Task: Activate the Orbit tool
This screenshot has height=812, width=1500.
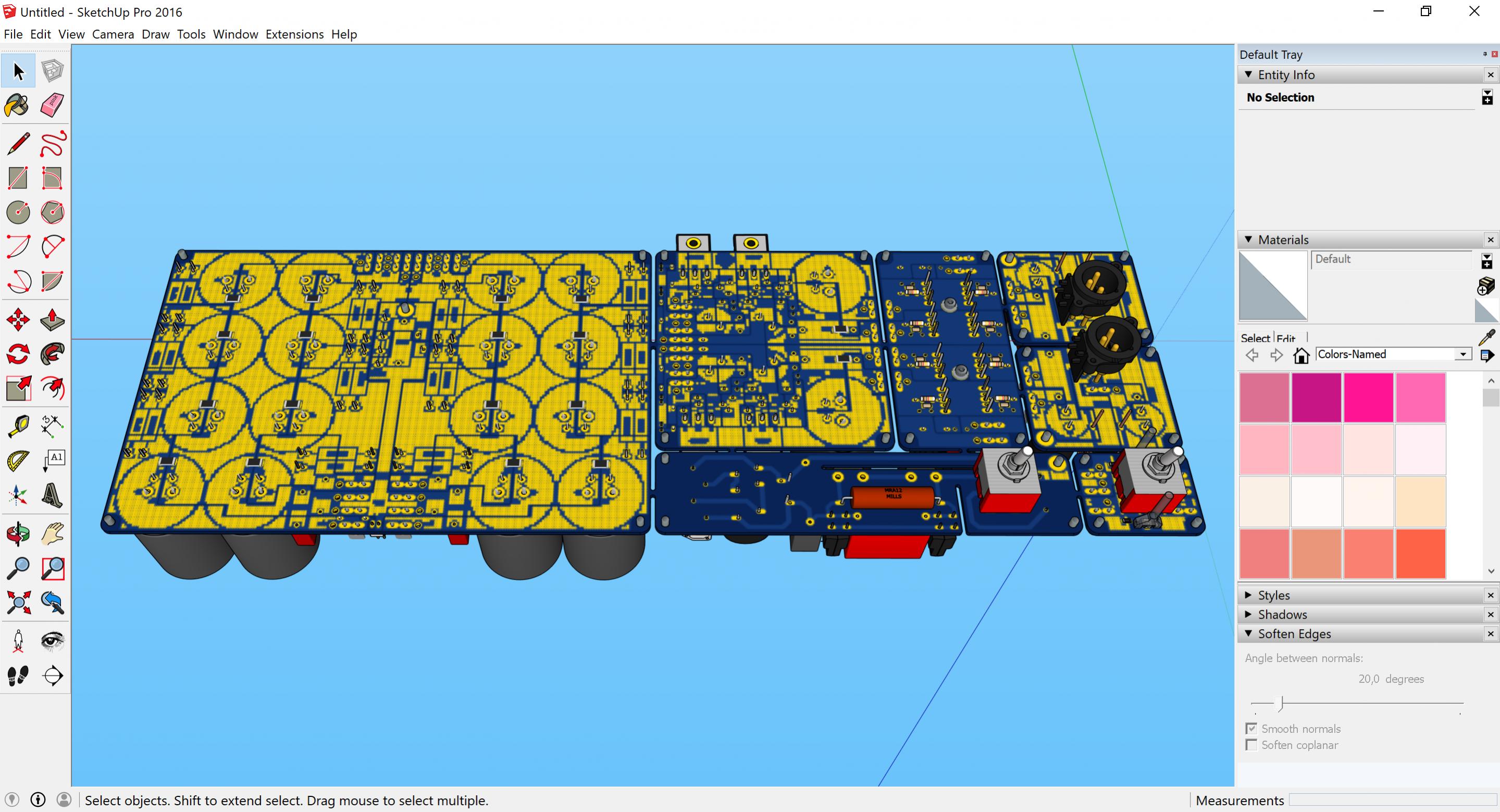Action: (19, 534)
